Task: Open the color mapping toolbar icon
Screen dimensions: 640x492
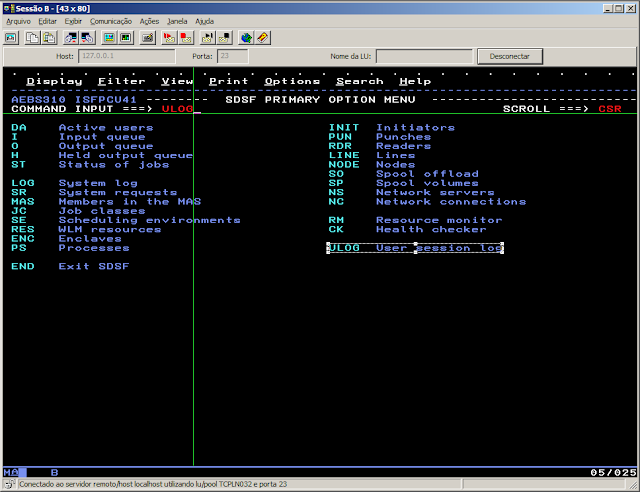Action: [x=126, y=38]
